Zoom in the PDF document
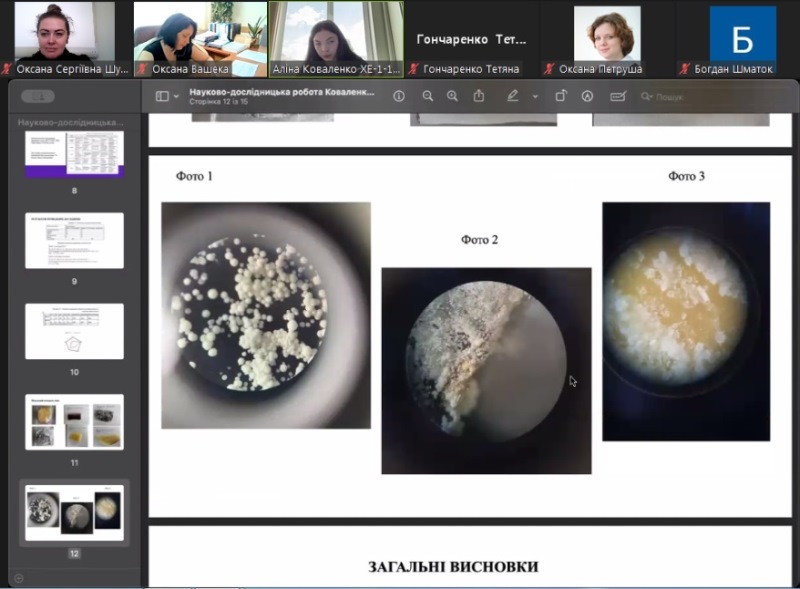This screenshot has height=589, width=800. [x=452, y=96]
